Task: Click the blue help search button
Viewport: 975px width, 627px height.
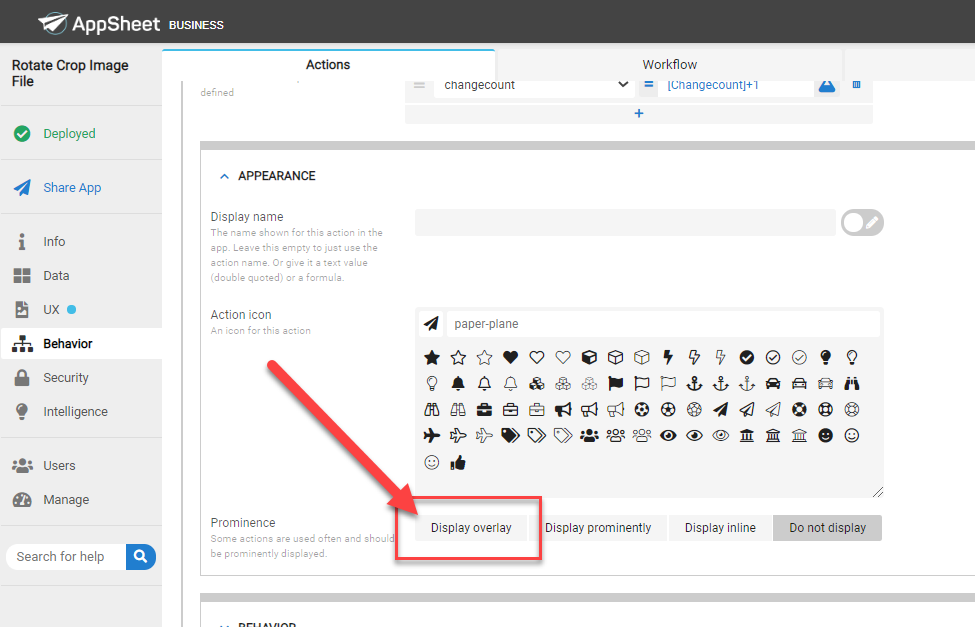Action: tap(141, 557)
